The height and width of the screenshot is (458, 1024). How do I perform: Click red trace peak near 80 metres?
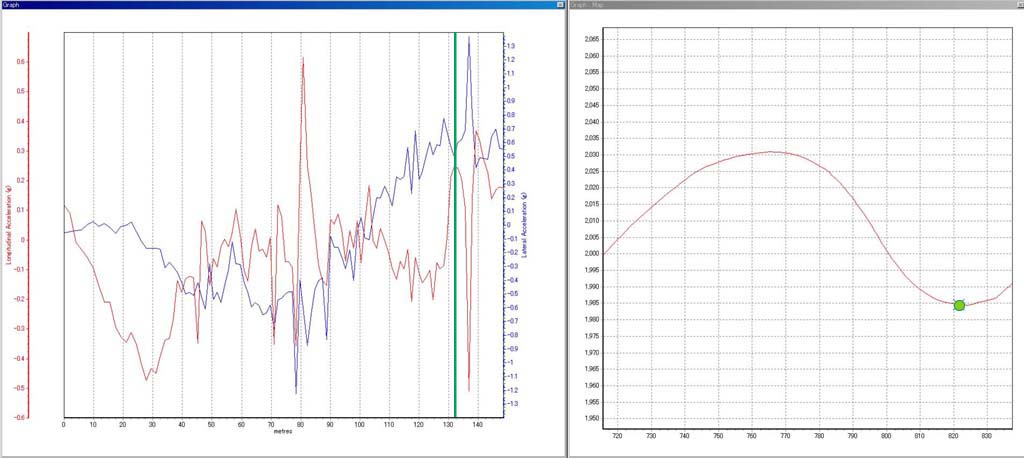[302, 59]
